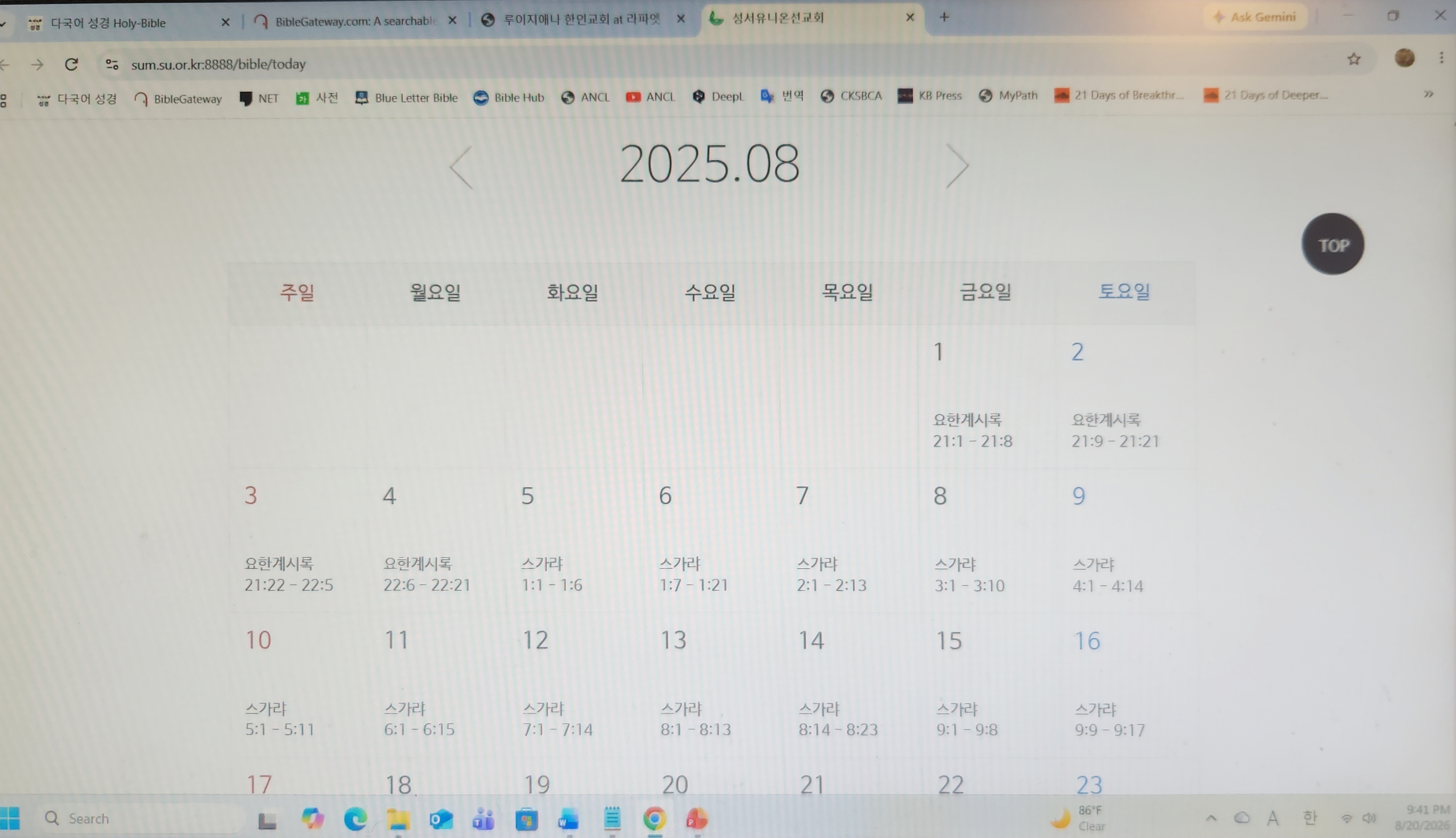Bookmark this page with the star icon

click(x=1354, y=59)
